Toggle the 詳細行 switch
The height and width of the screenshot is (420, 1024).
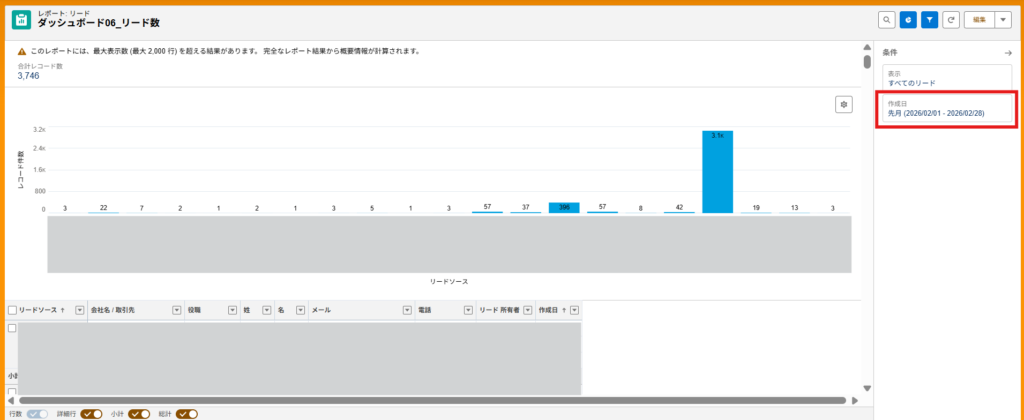(x=92, y=413)
